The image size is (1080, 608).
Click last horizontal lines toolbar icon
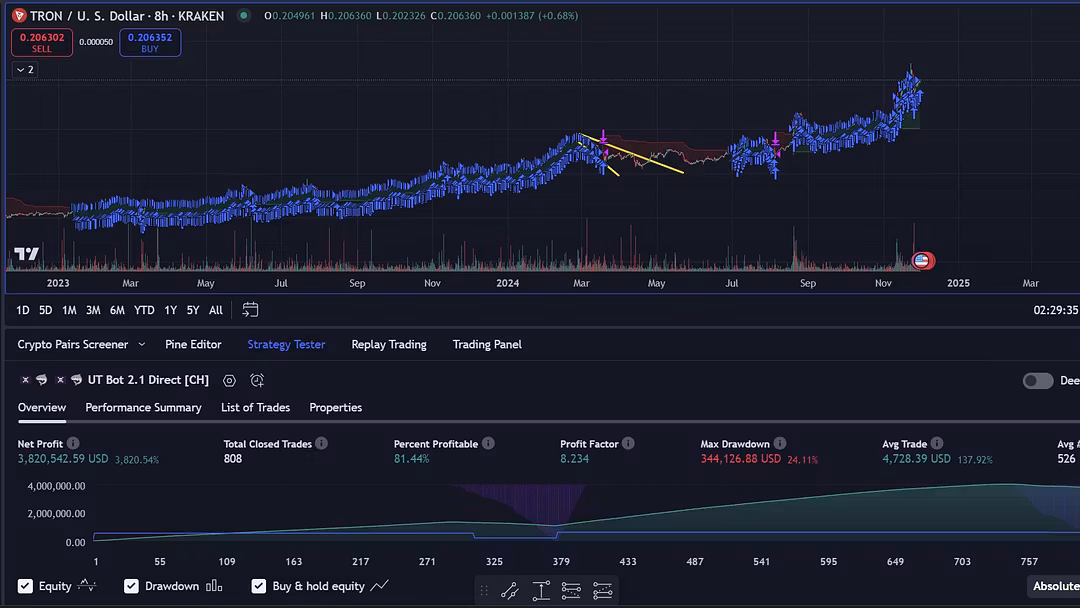click(x=603, y=590)
